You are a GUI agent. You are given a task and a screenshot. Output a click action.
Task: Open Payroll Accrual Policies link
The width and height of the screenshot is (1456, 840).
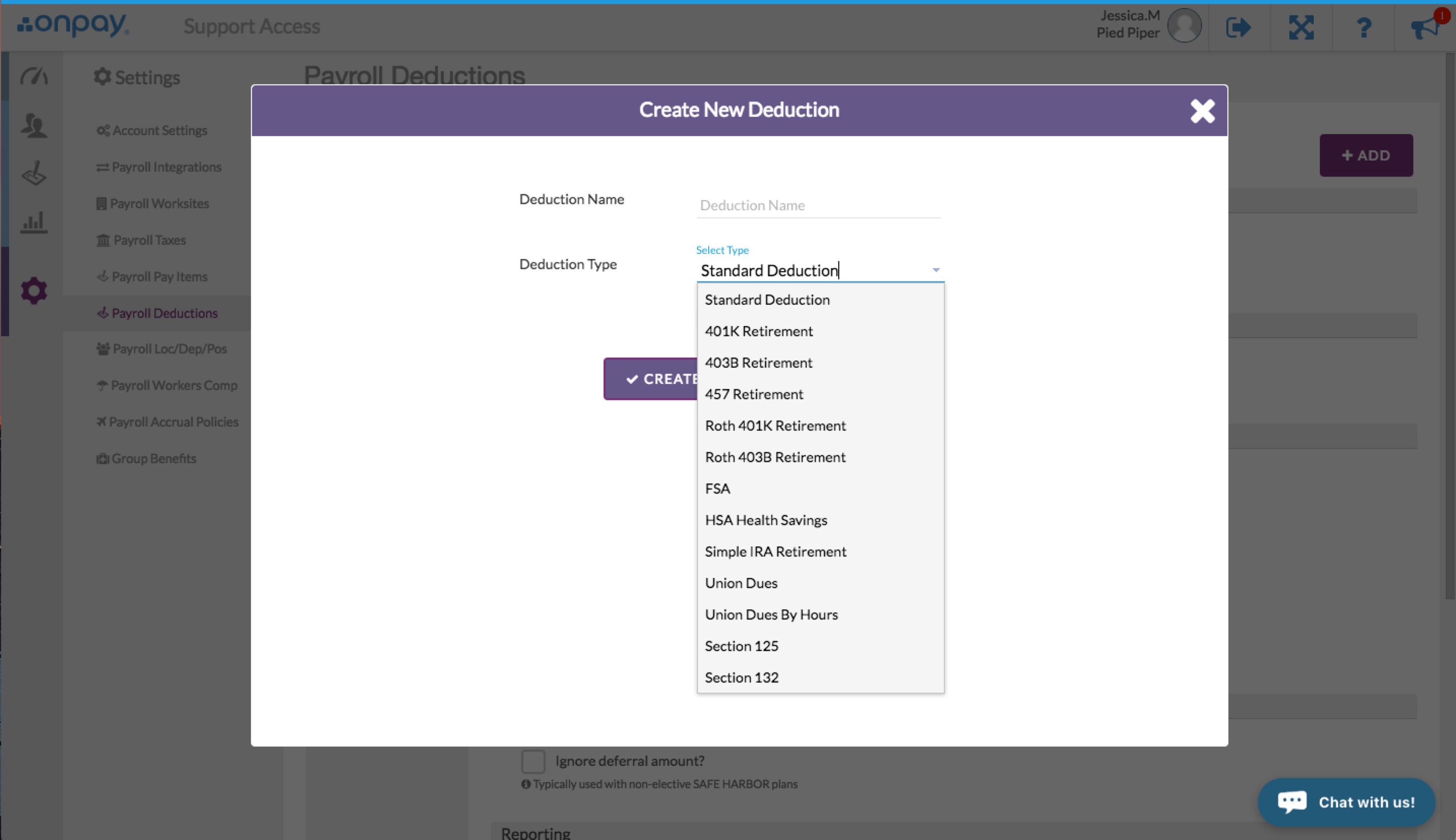[167, 422]
